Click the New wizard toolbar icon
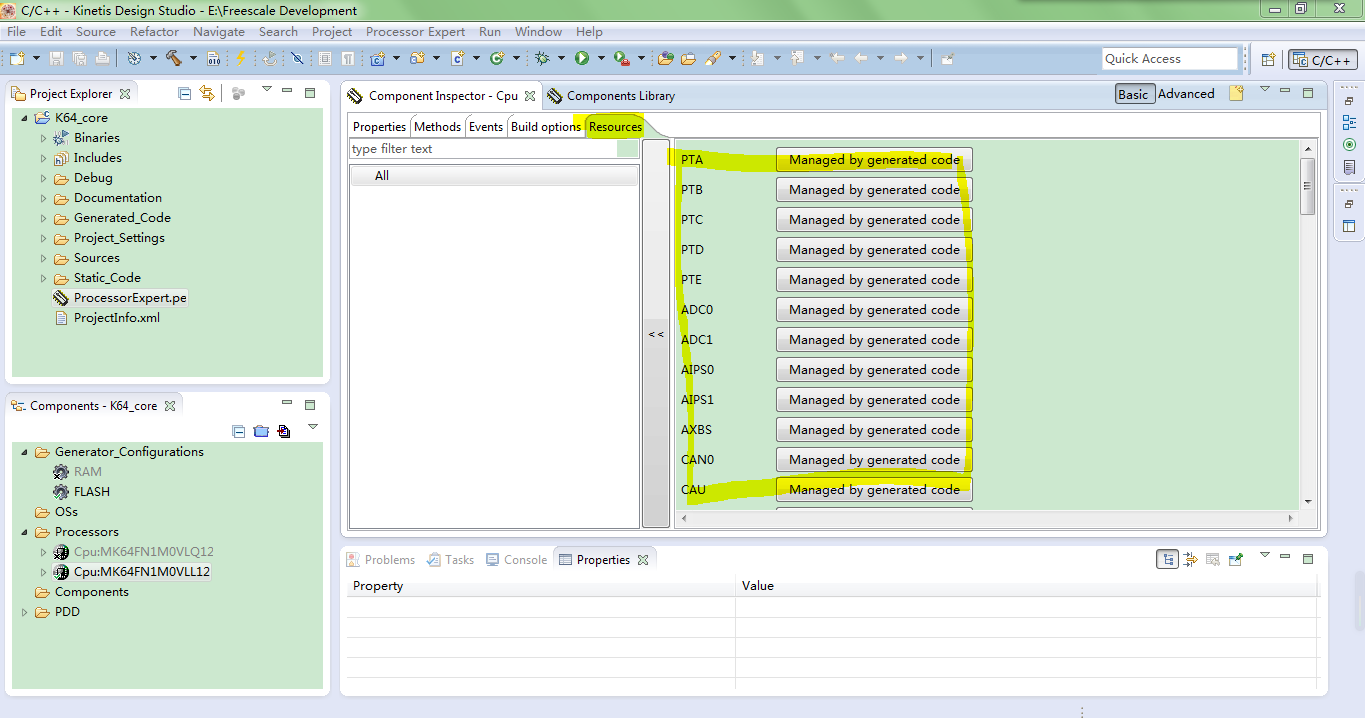Screen dimensions: 1365x718 pos(17,59)
